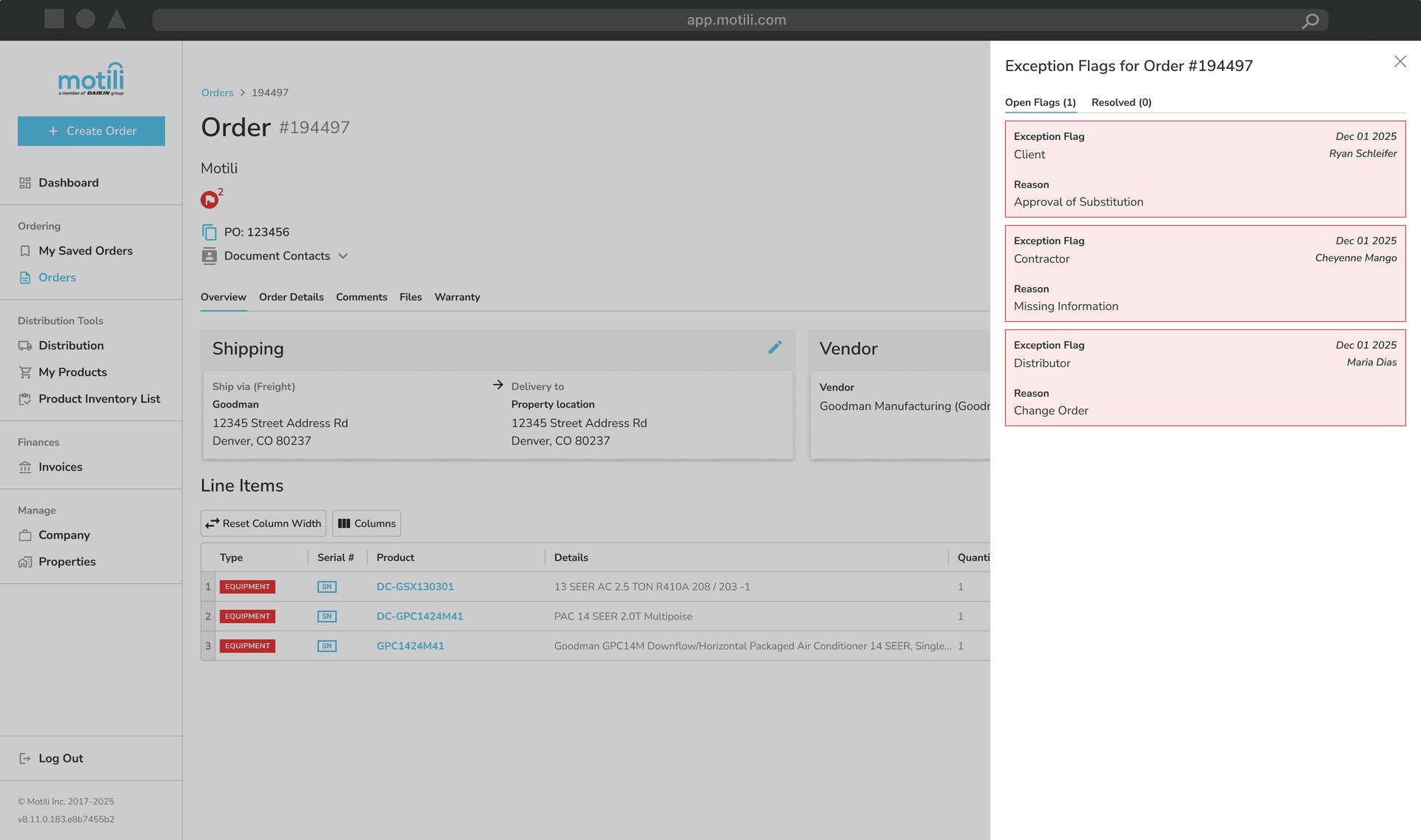Click the Document Contacts card icon
The image size is (1421, 840).
pyautogui.click(x=209, y=256)
